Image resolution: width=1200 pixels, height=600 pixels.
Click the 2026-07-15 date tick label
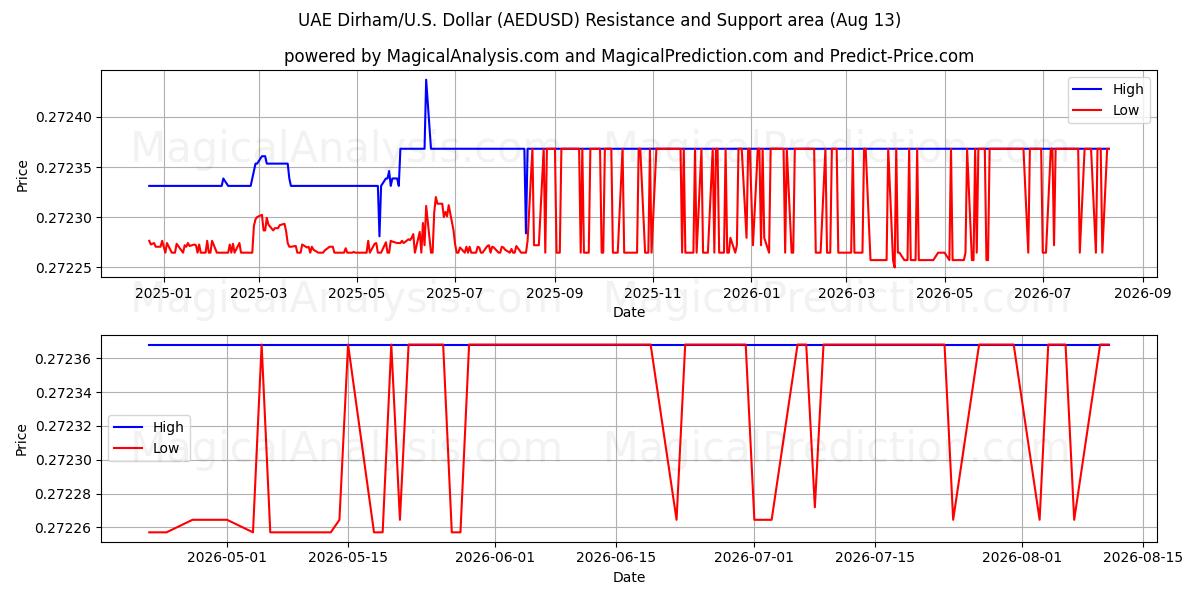(876, 558)
